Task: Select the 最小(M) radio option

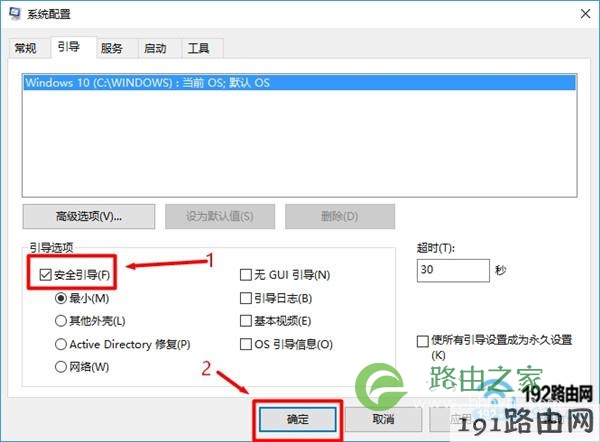Action: (61, 298)
